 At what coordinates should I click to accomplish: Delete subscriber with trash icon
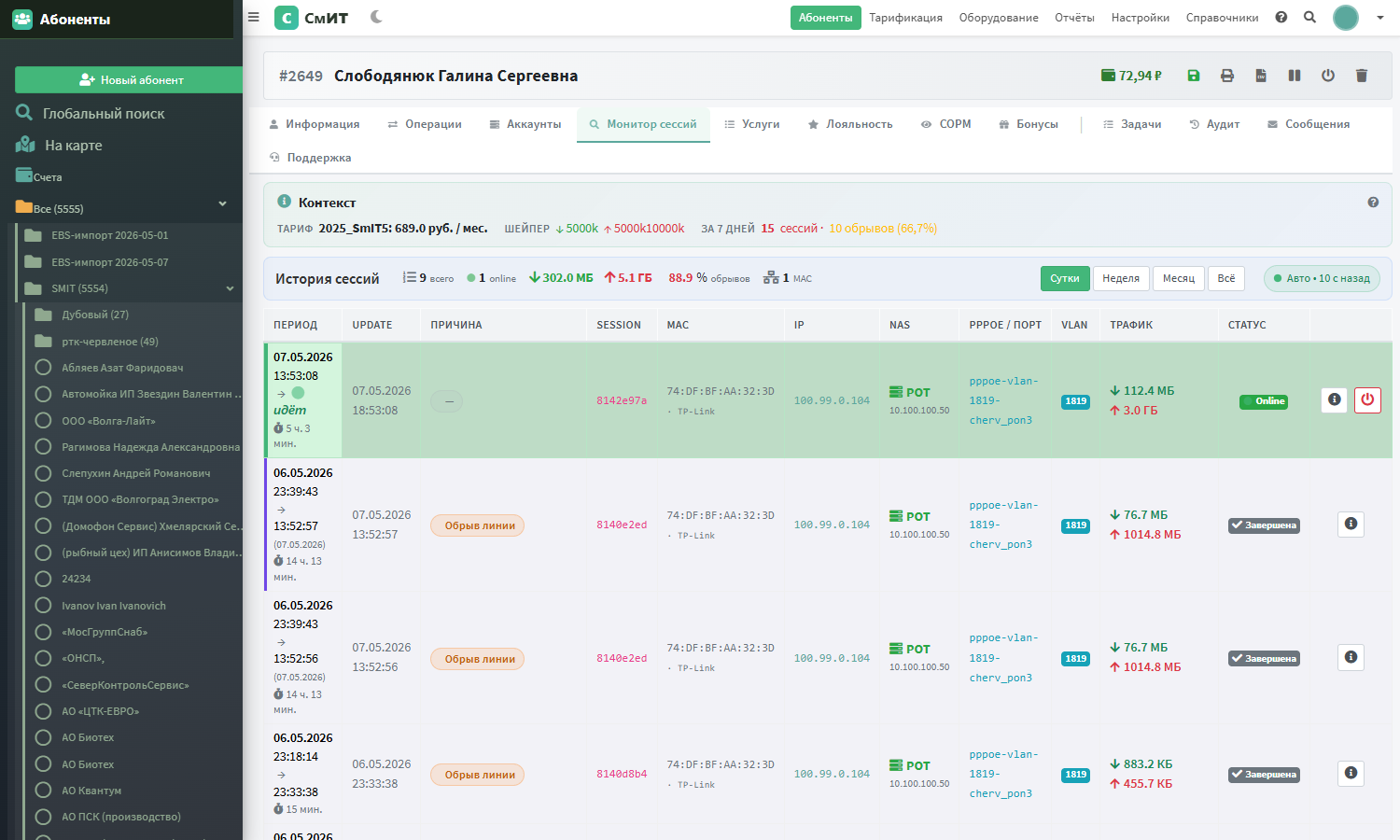1362,76
